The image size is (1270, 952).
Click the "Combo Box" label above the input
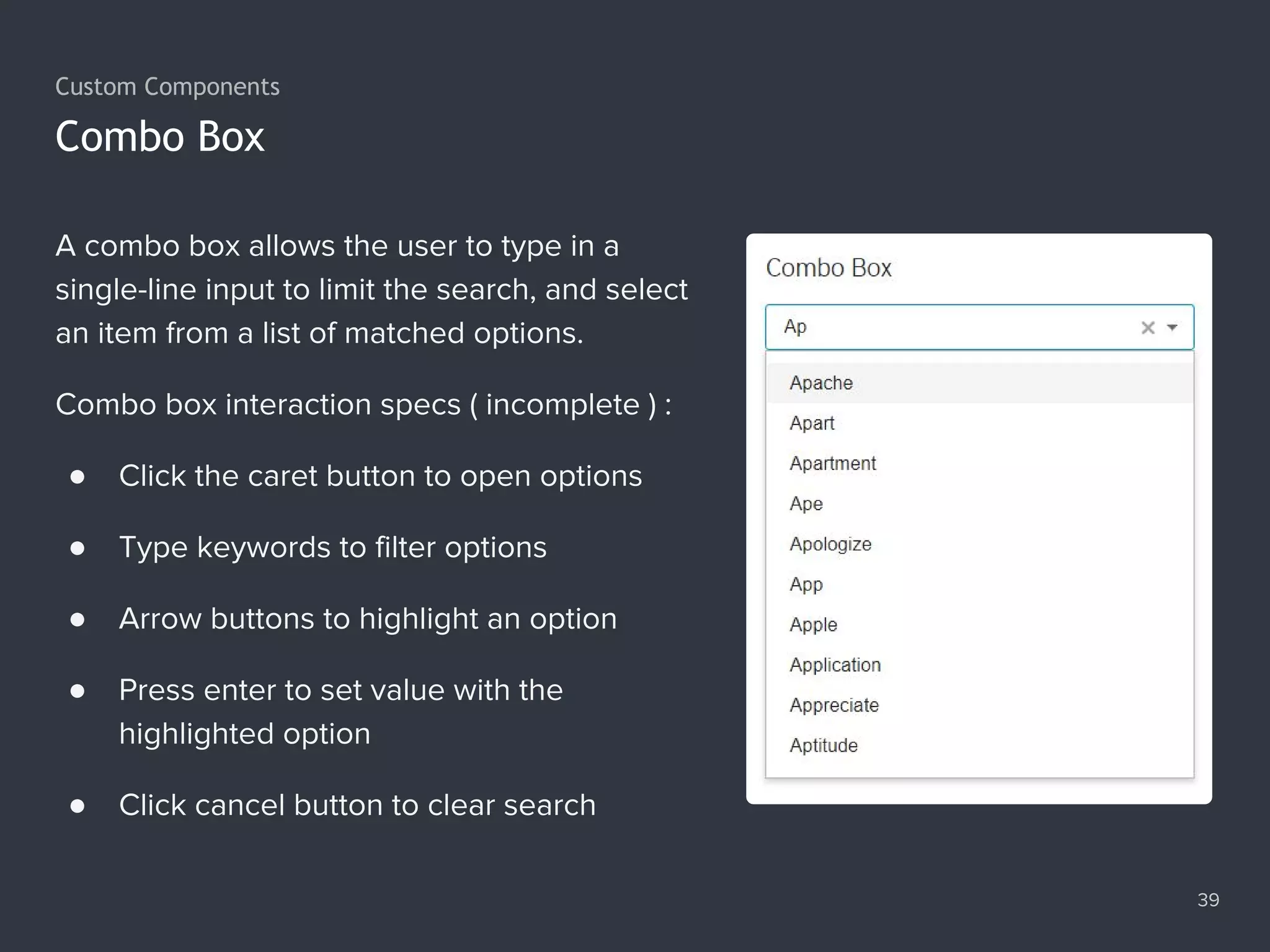tap(828, 268)
